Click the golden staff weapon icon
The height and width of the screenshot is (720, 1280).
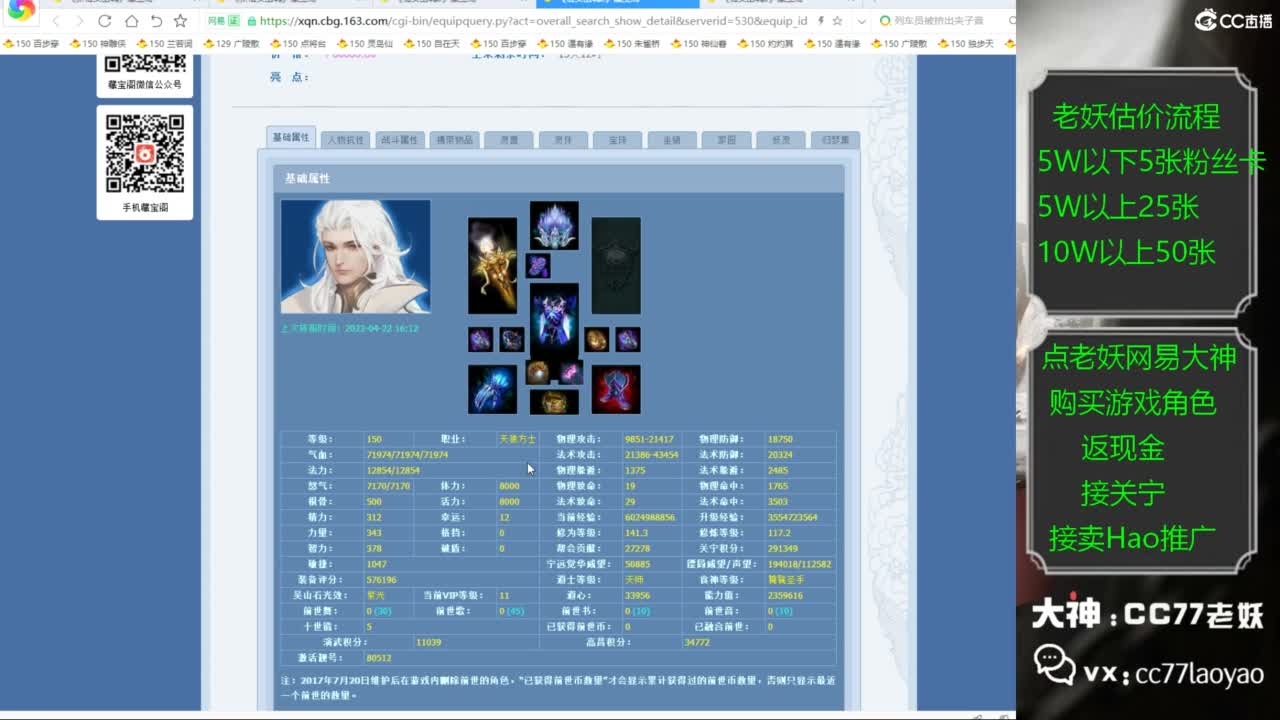[492, 266]
